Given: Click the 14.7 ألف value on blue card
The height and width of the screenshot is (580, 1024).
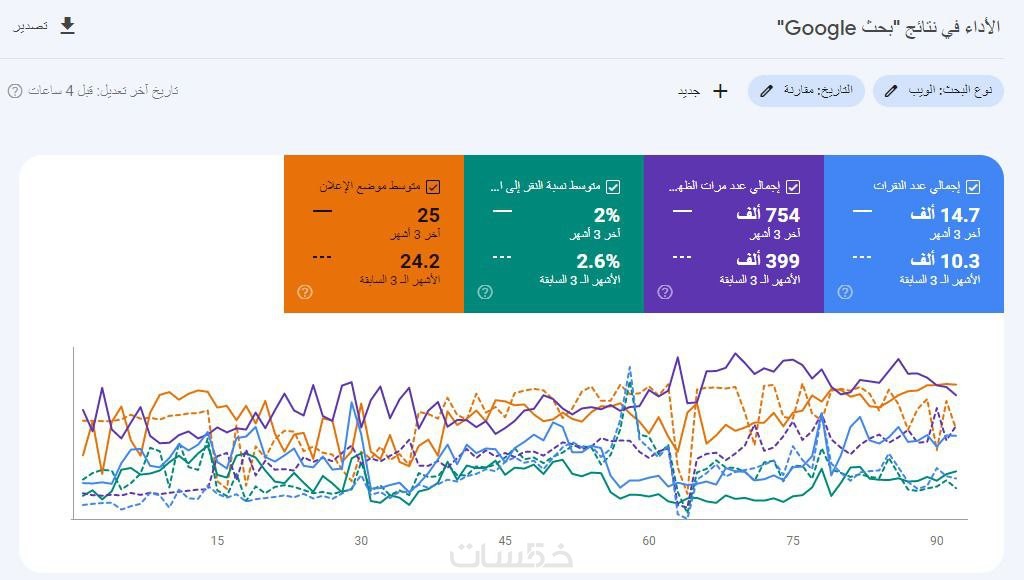Looking at the screenshot, I should [944, 215].
